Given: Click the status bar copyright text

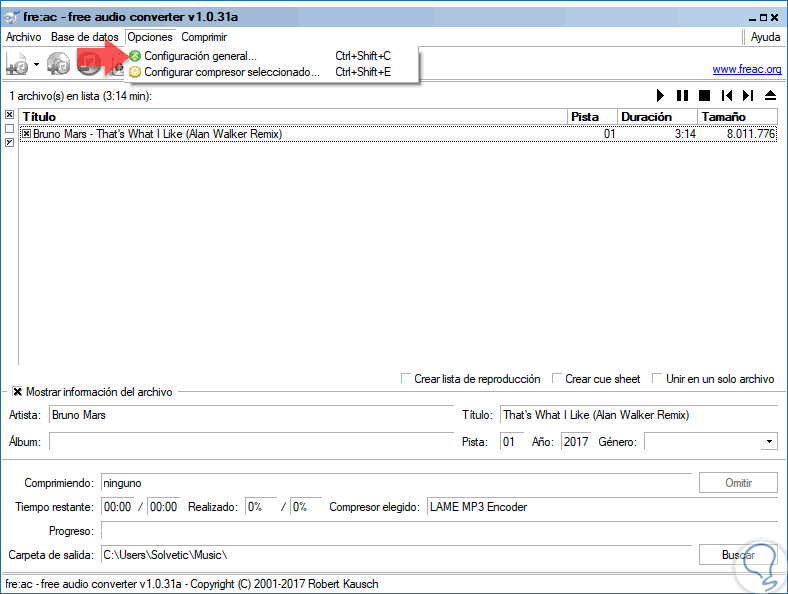Looking at the screenshot, I should (x=192, y=584).
